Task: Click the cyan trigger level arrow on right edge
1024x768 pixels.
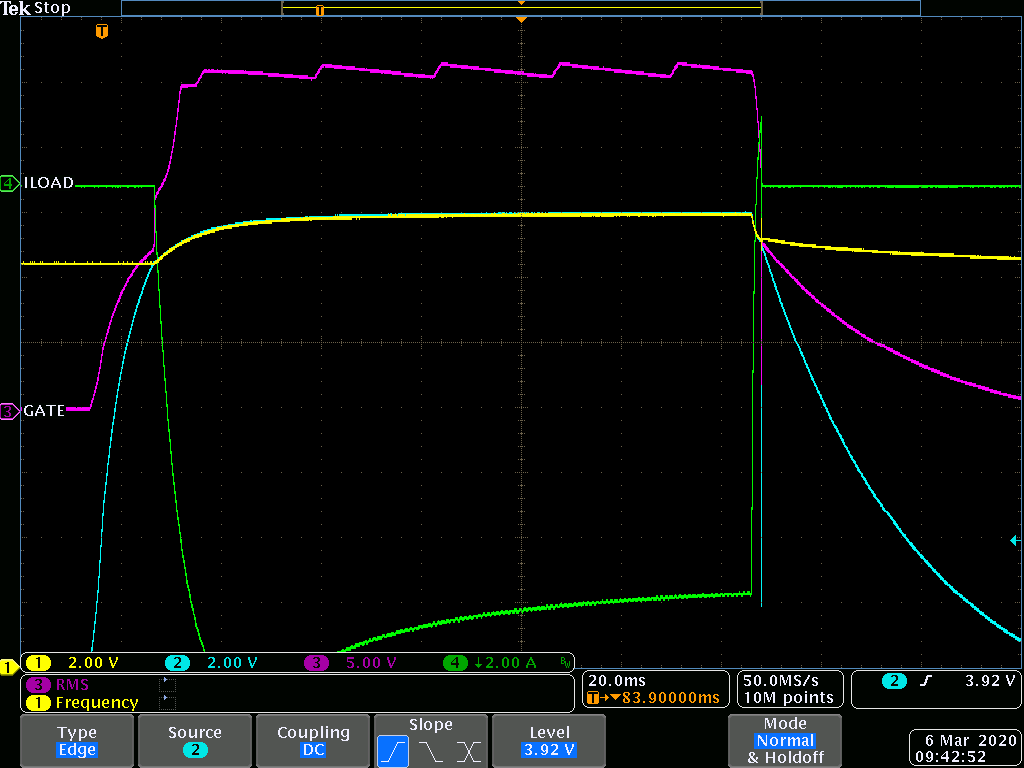Action: point(1016,540)
